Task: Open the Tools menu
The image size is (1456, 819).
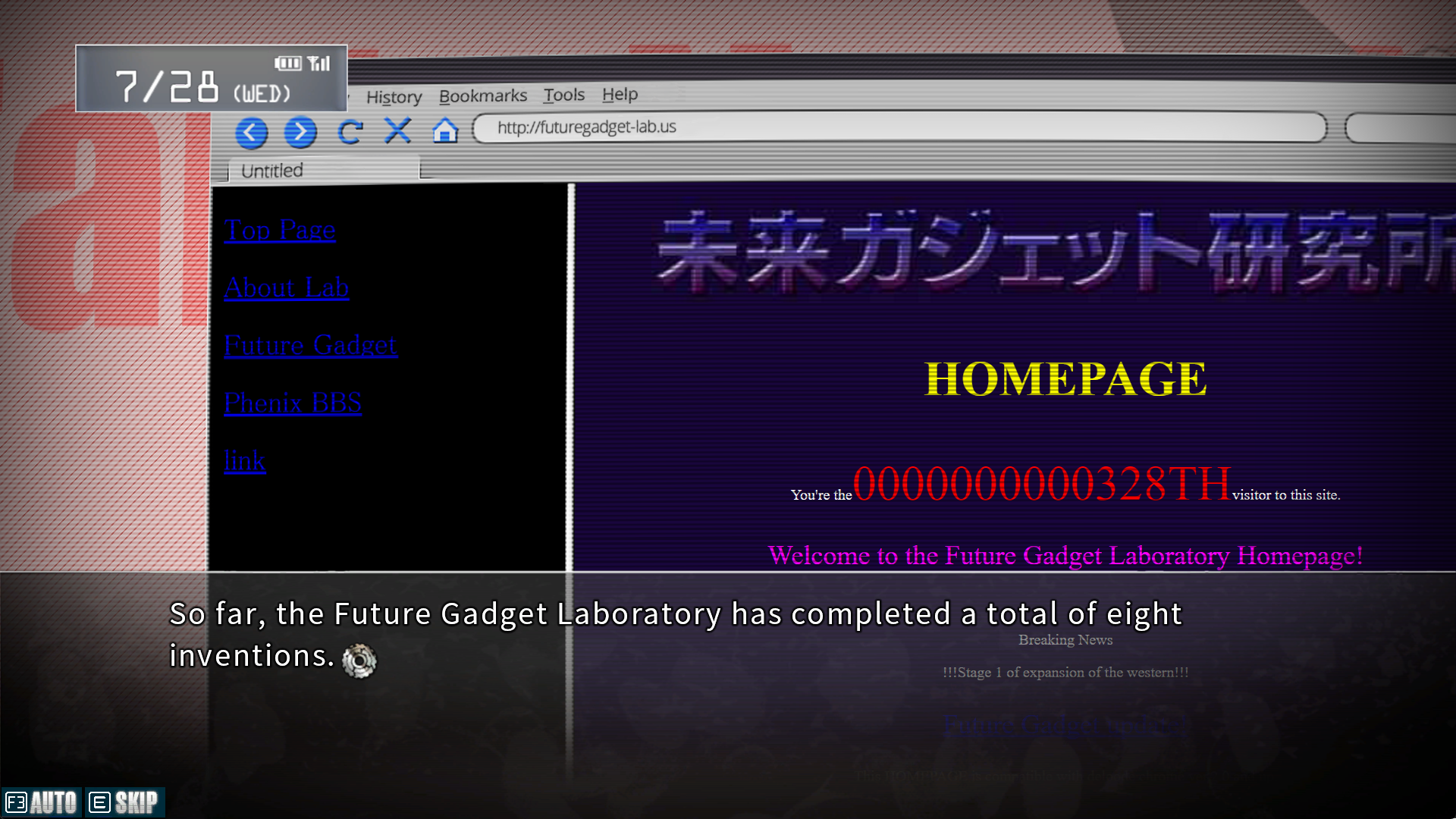Action: pos(563,95)
